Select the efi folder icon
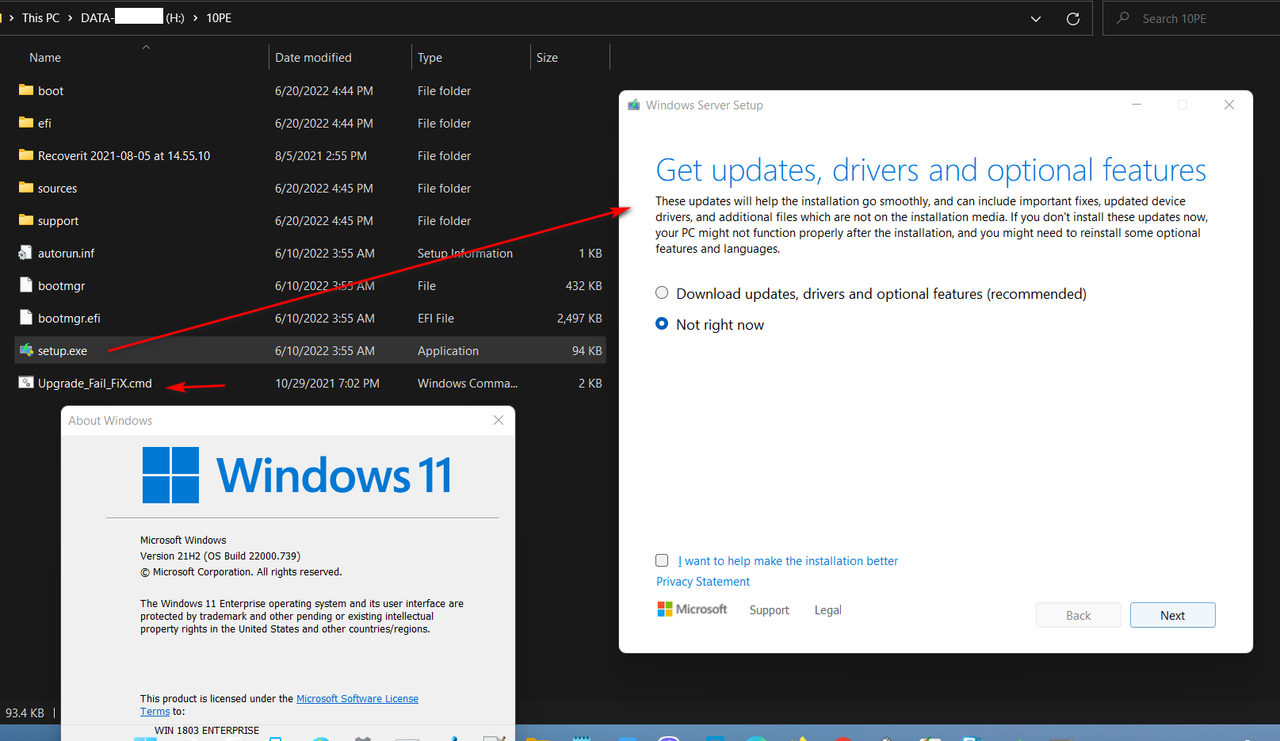This screenshot has width=1280, height=741. click(x=26, y=123)
